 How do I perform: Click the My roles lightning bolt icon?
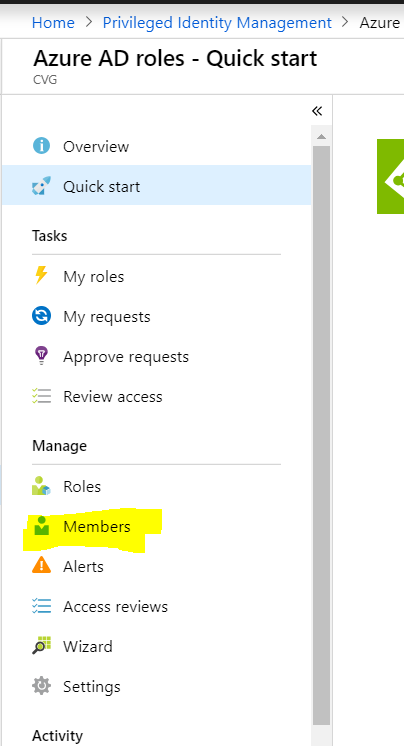(x=41, y=275)
